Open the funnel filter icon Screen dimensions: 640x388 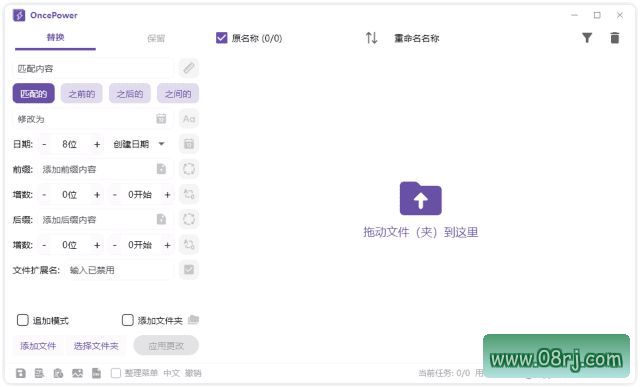pos(587,38)
